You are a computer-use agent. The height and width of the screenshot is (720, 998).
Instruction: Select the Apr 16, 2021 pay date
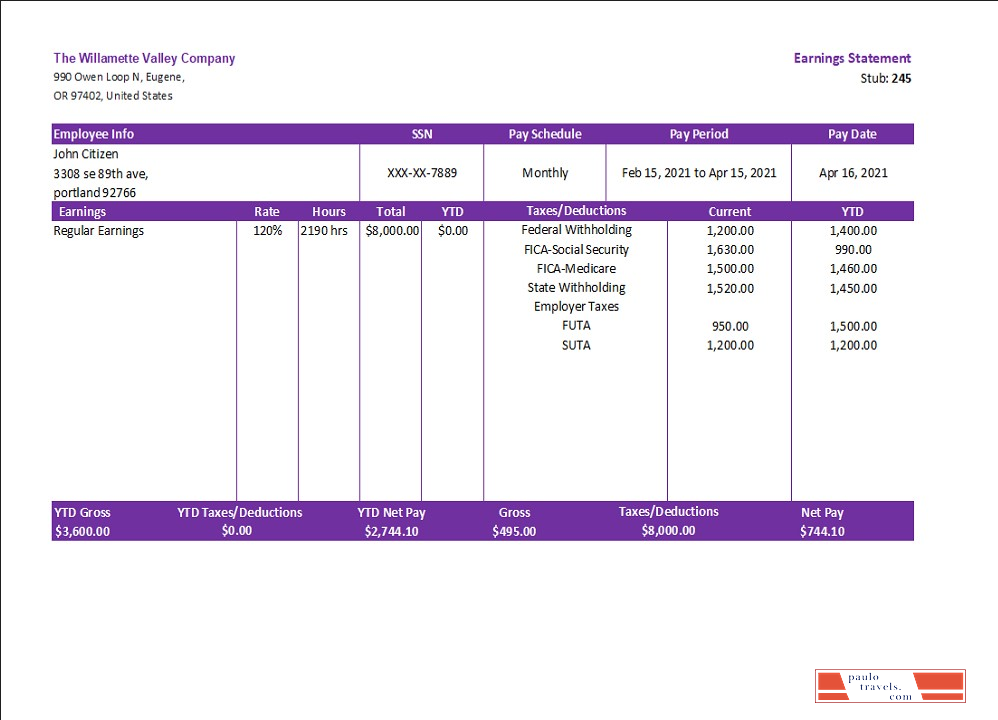853,173
